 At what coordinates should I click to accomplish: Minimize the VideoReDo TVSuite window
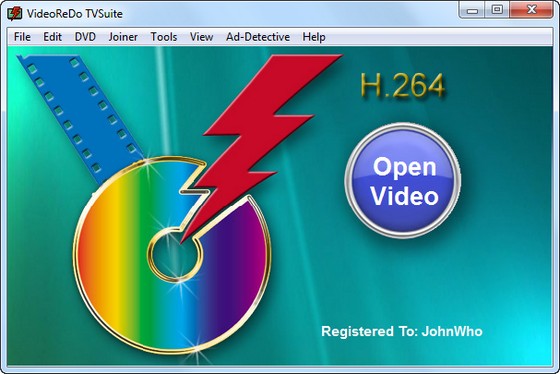pyautogui.click(x=472, y=10)
